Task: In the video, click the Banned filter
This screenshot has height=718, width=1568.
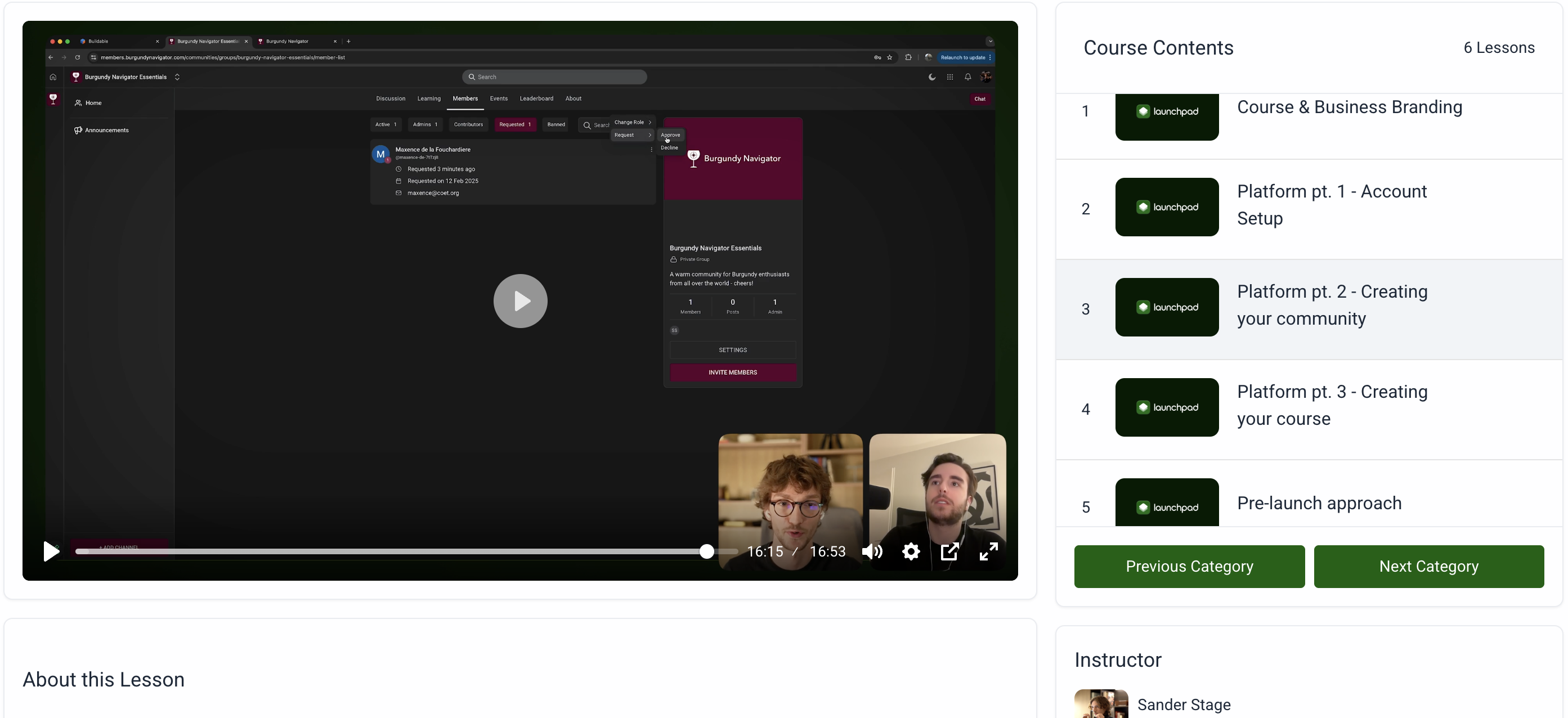Action: point(555,125)
